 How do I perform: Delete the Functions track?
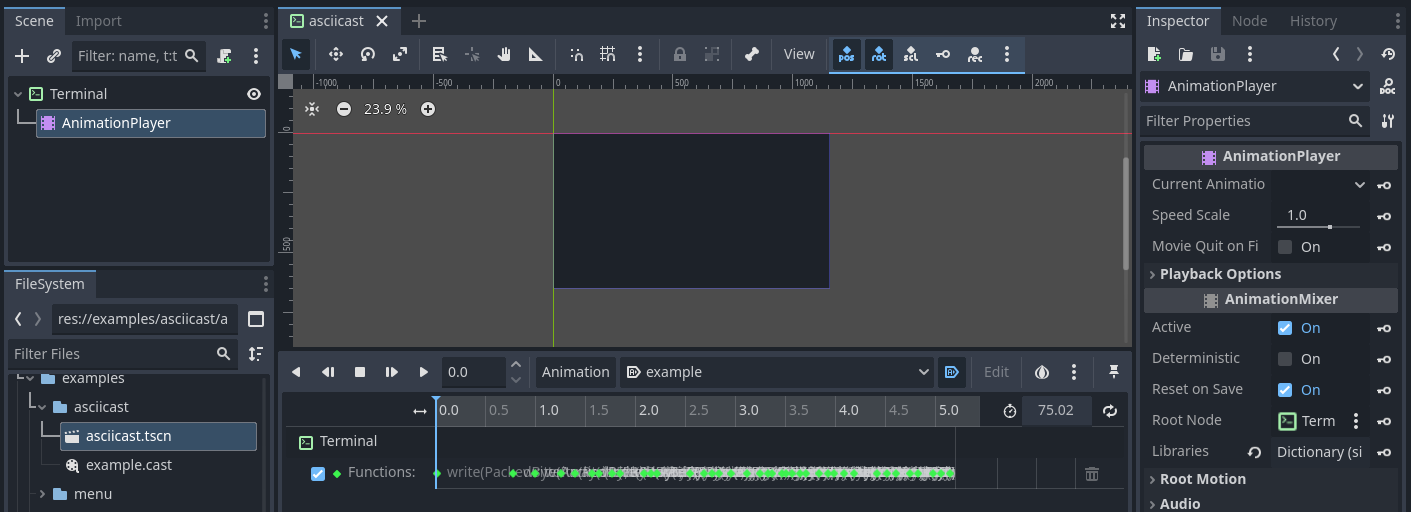click(x=1092, y=474)
